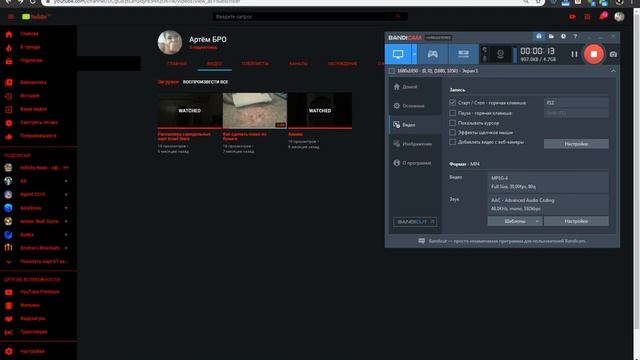
Task: Select Bandicam HDMI device recording mode
Action: pos(463,54)
